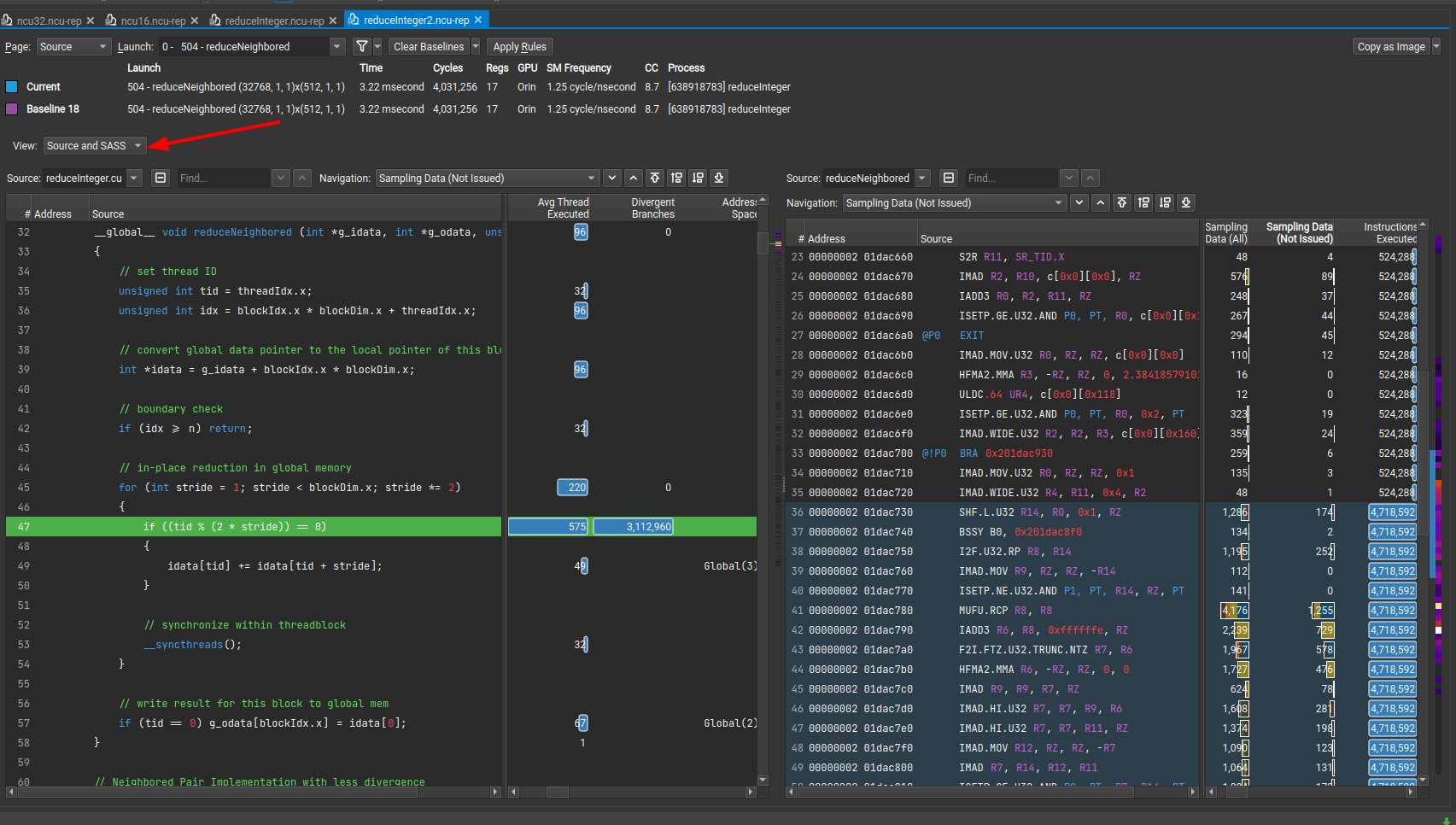This screenshot has width=1456, height=825.
Task: Open left Navigation metric dropdown
Action: pos(487,178)
